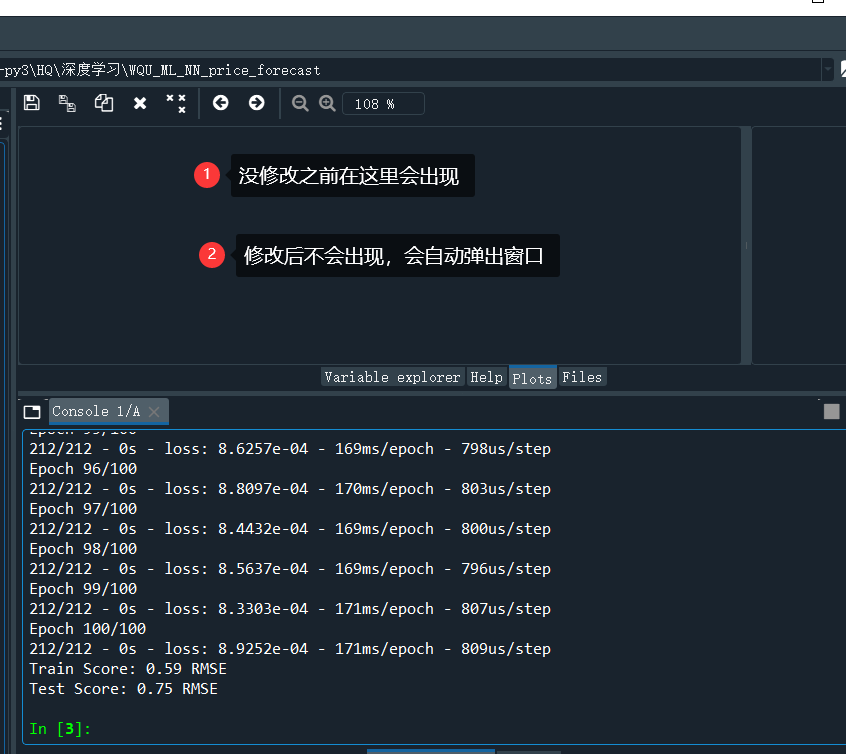The width and height of the screenshot is (846, 754).
Task: Click the 108 % zoom level field
Action: pos(383,103)
